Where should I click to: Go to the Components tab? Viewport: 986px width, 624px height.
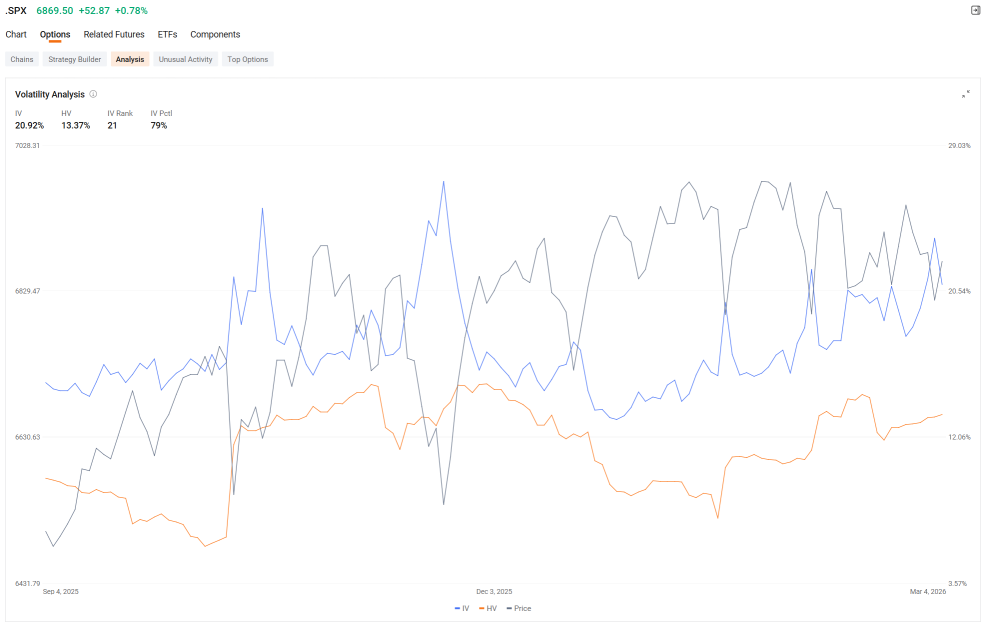click(215, 35)
